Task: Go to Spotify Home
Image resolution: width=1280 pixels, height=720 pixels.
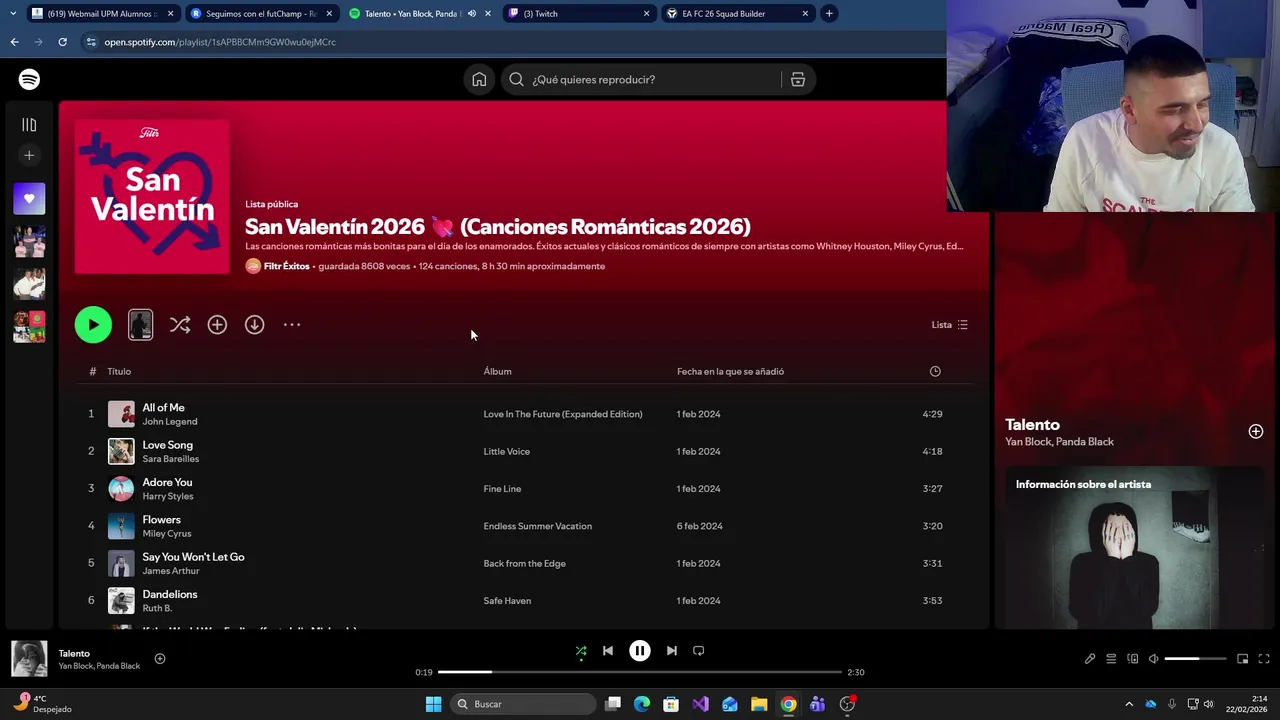Action: tap(479, 79)
